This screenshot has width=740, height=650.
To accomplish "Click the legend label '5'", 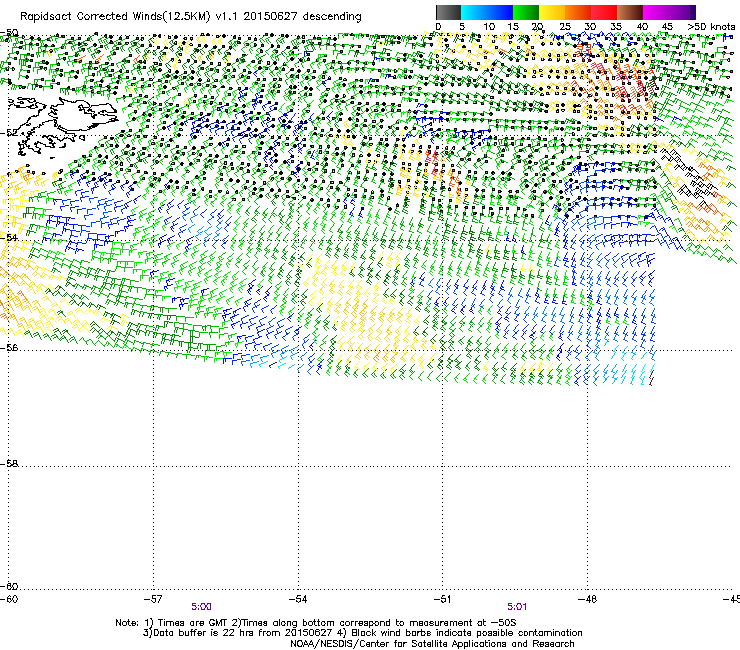I will pyautogui.click(x=462, y=26).
